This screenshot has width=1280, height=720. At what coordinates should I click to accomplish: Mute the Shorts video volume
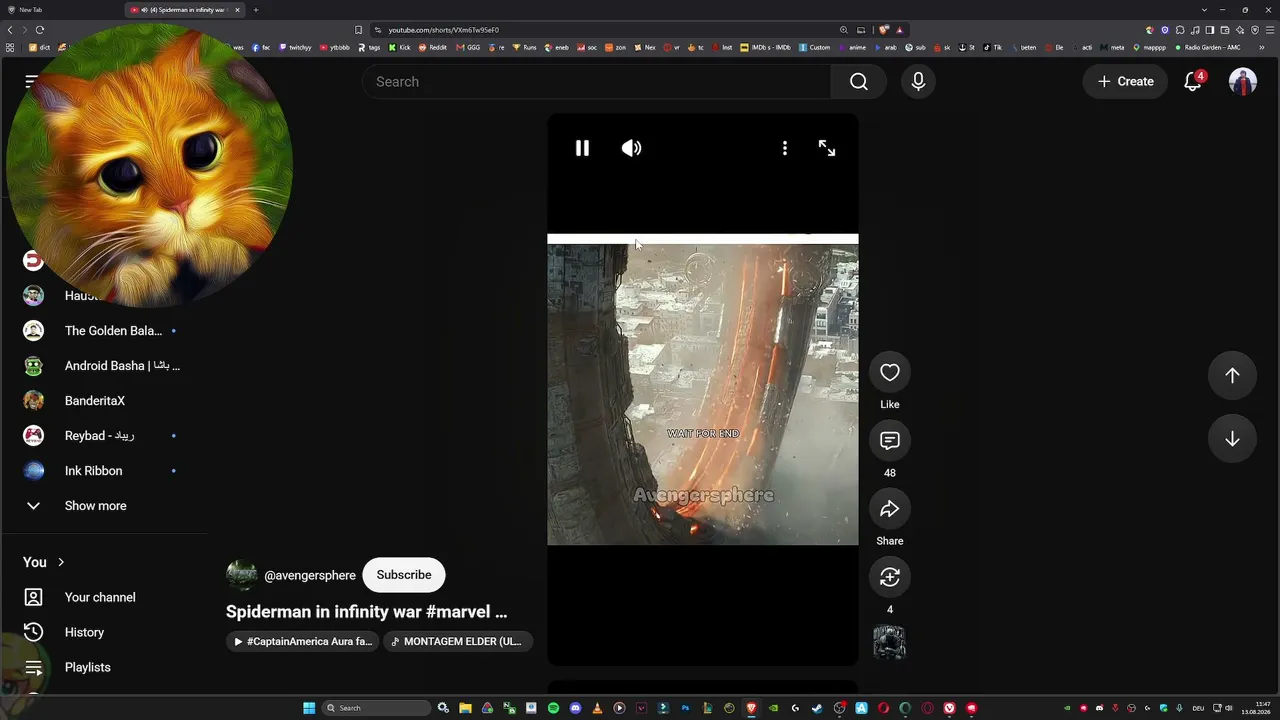pos(631,148)
